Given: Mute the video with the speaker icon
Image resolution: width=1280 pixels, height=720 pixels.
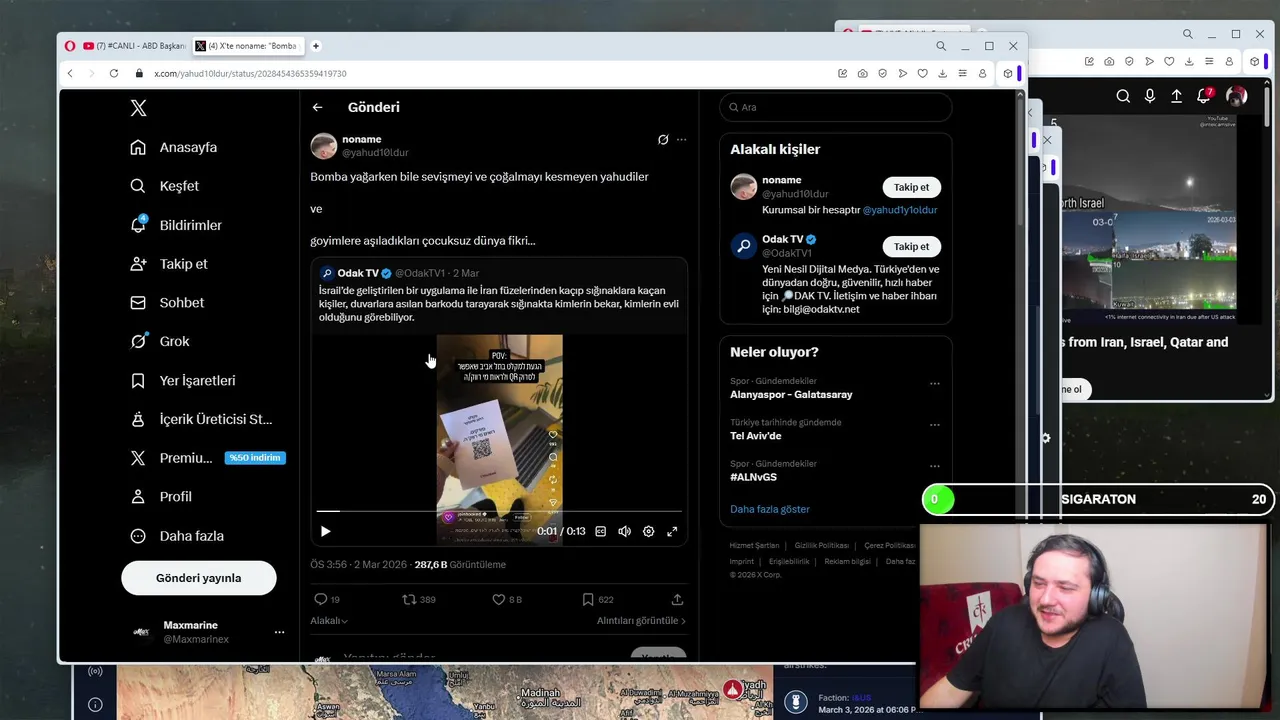Looking at the screenshot, I should (624, 531).
